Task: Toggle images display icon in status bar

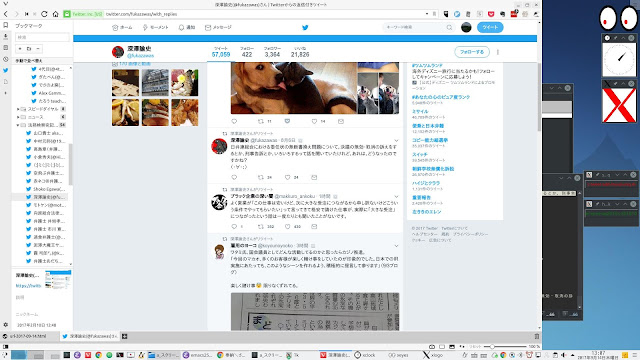Action: tap(452, 347)
